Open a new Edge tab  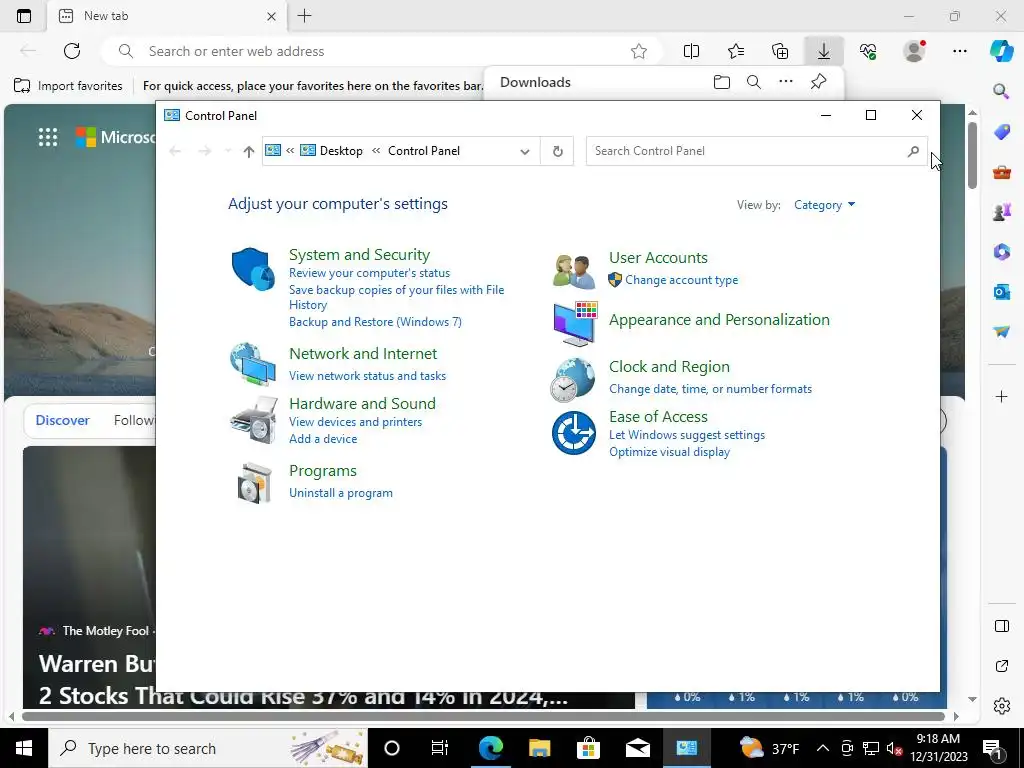tap(304, 16)
